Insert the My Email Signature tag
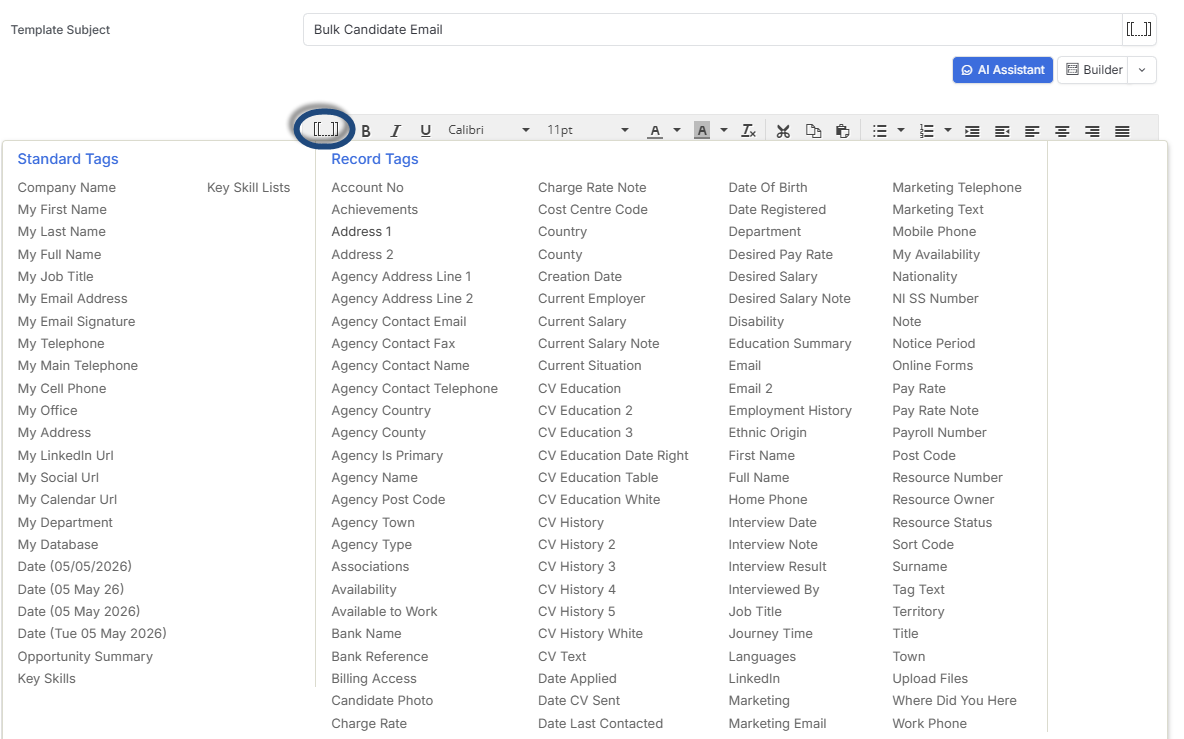The height and width of the screenshot is (739, 1184). point(76,321)
